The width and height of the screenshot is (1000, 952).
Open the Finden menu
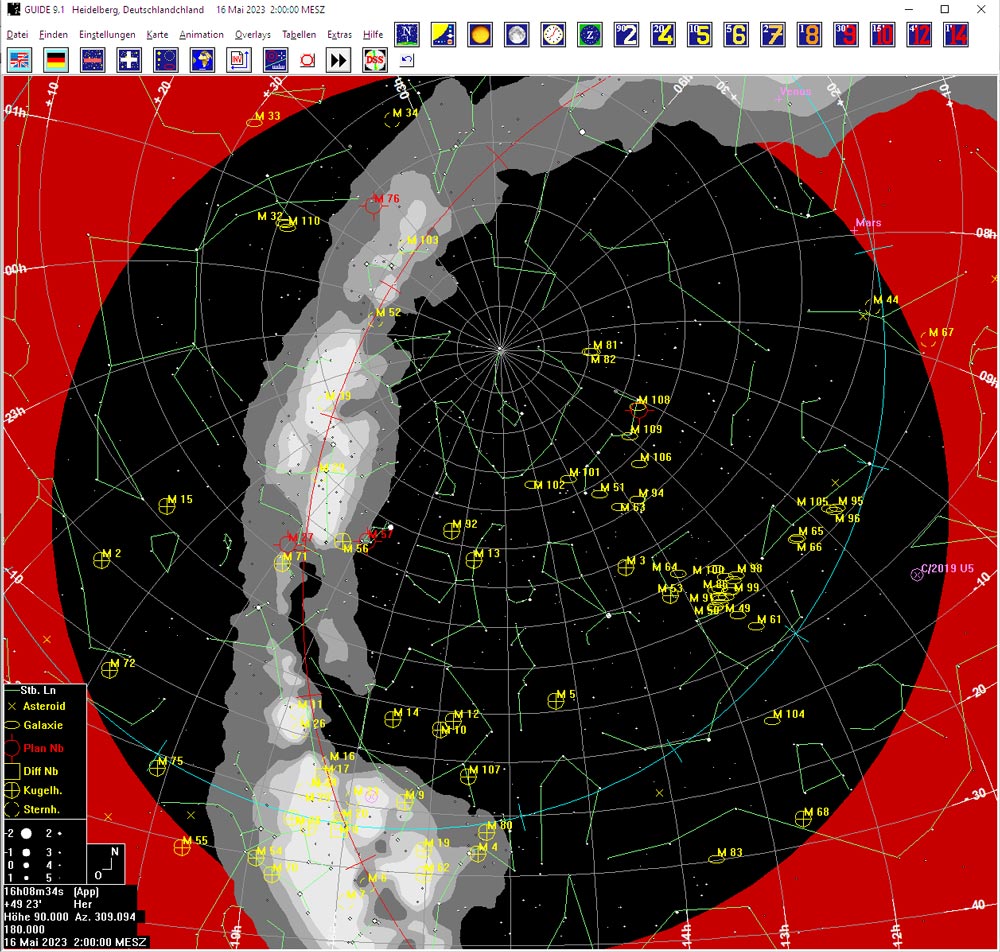coord(54,34)
